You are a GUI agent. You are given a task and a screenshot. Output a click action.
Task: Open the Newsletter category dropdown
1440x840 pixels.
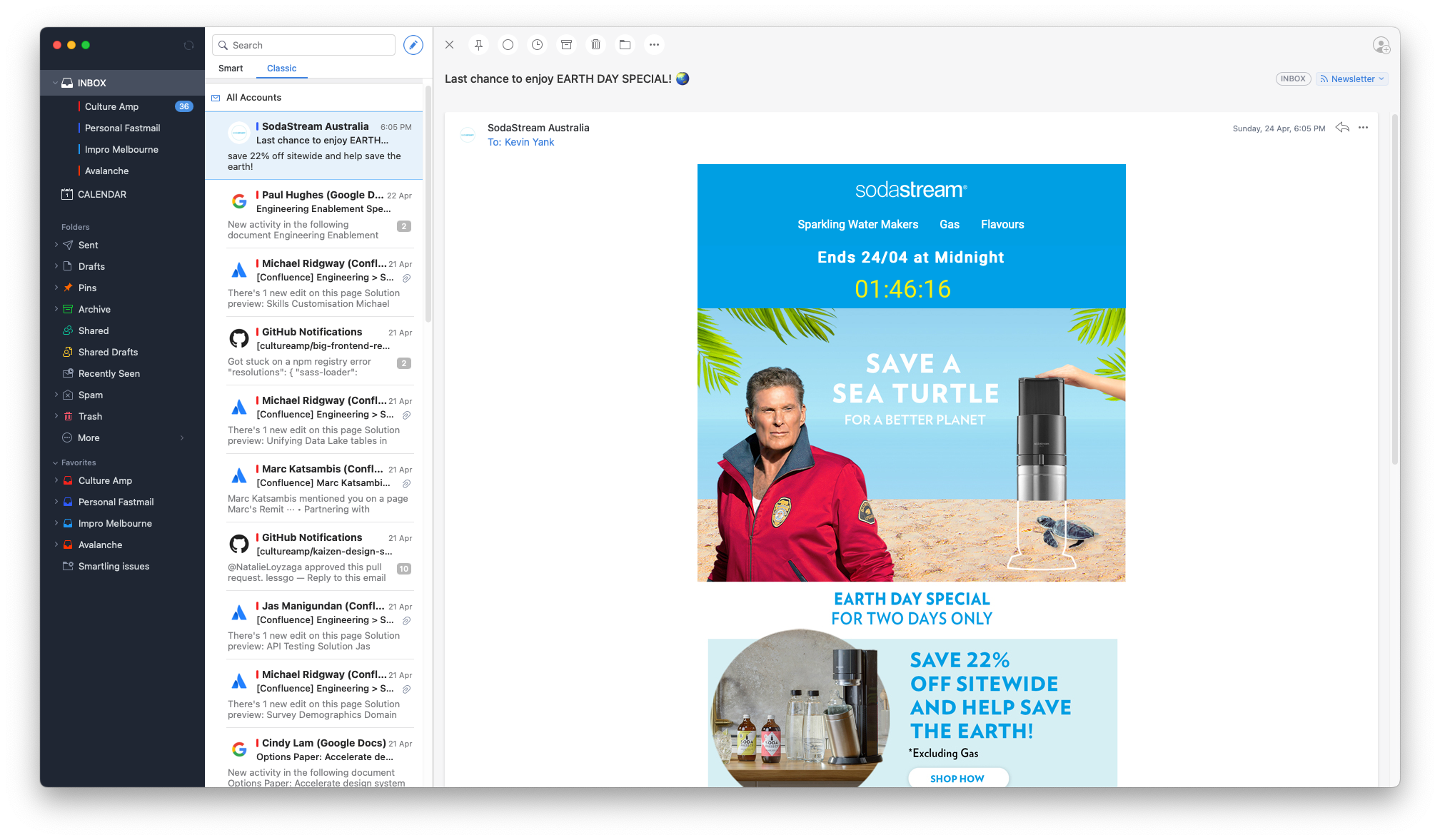pos(1352,79)
